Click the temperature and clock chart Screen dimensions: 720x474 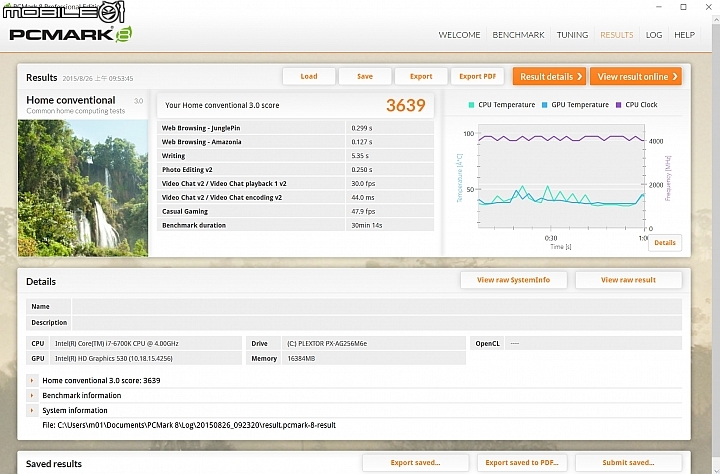tap(561, 176)
